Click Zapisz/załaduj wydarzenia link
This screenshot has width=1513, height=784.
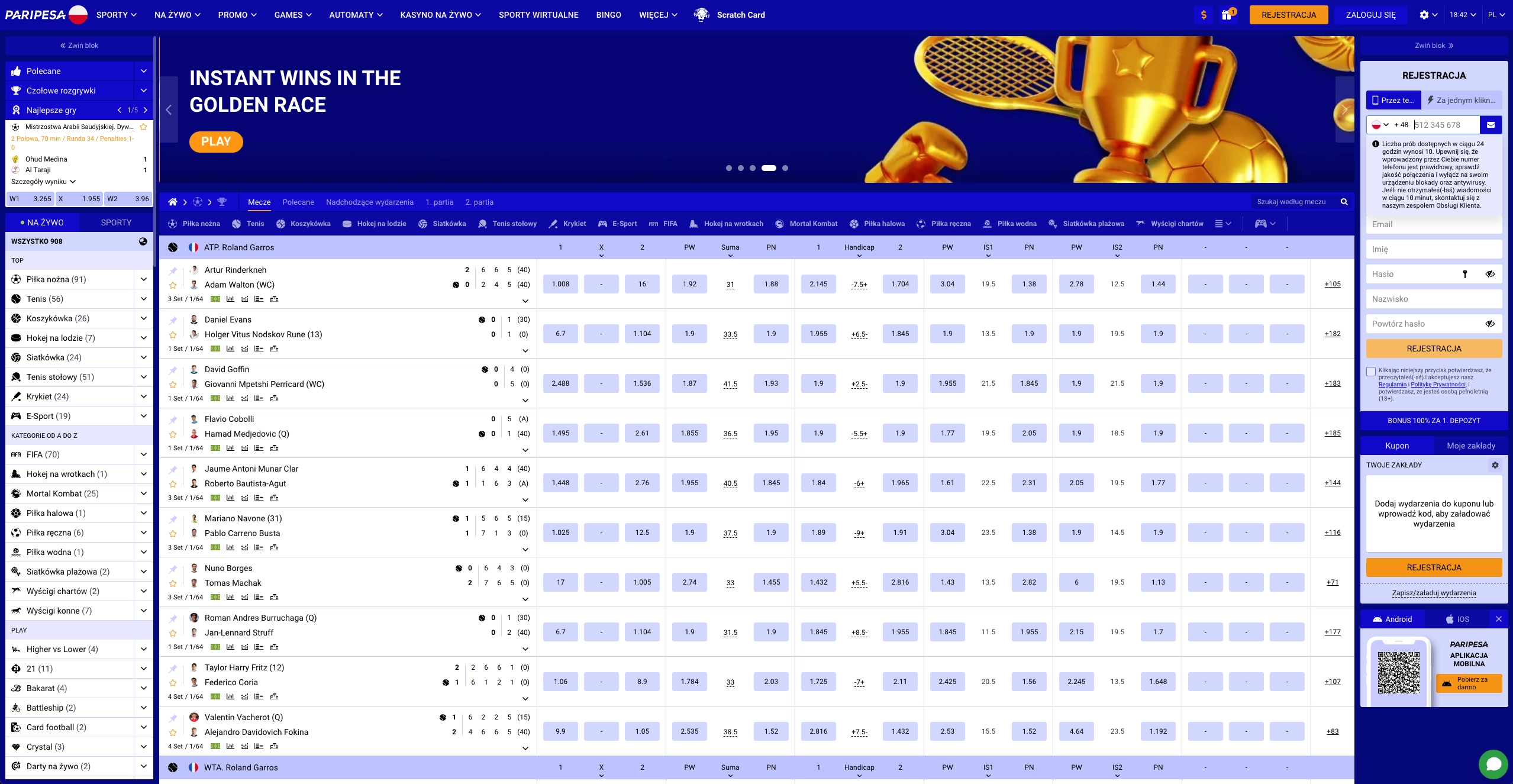(x=1434, y=593)
